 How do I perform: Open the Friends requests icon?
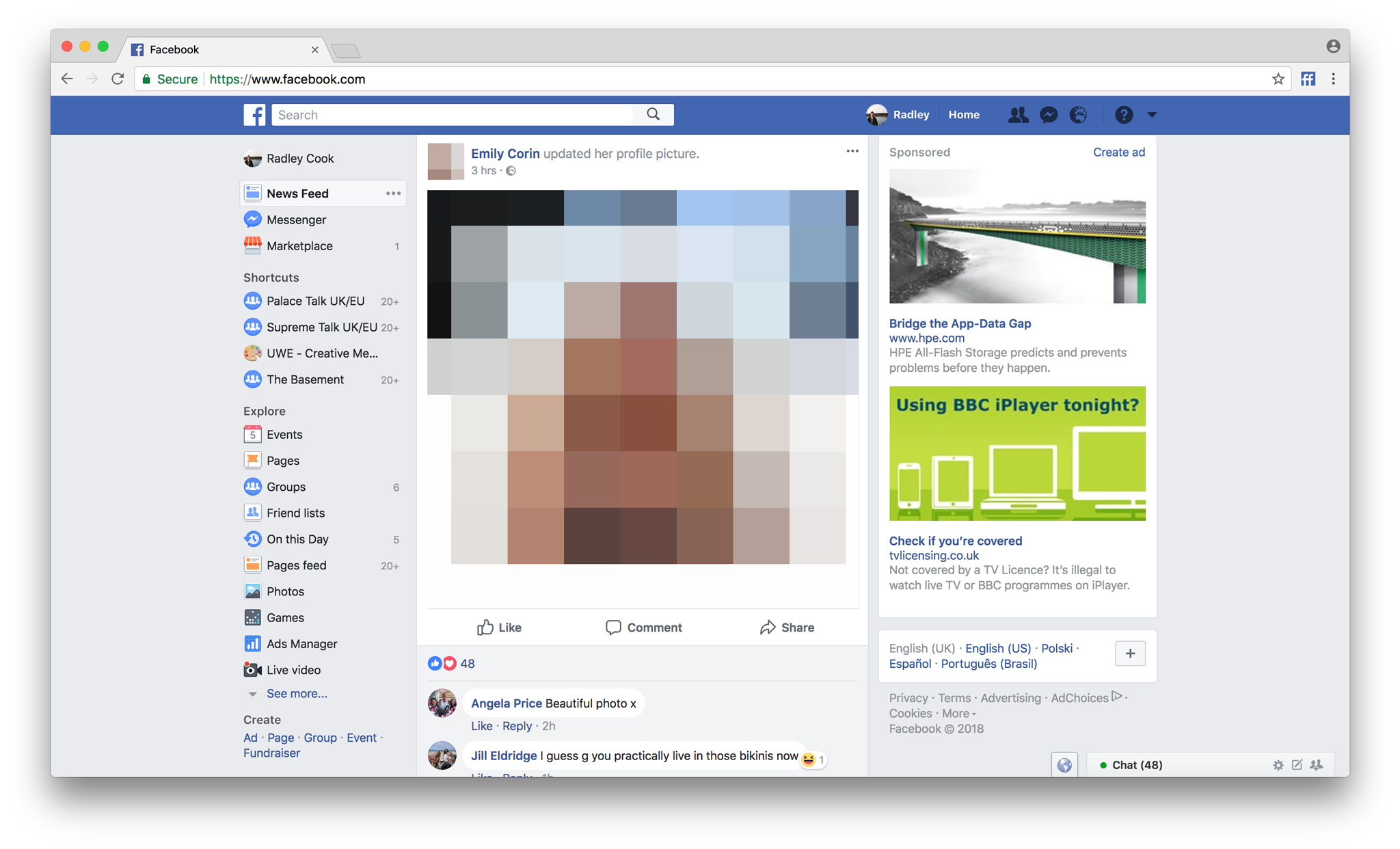[x=1017, y=114]
